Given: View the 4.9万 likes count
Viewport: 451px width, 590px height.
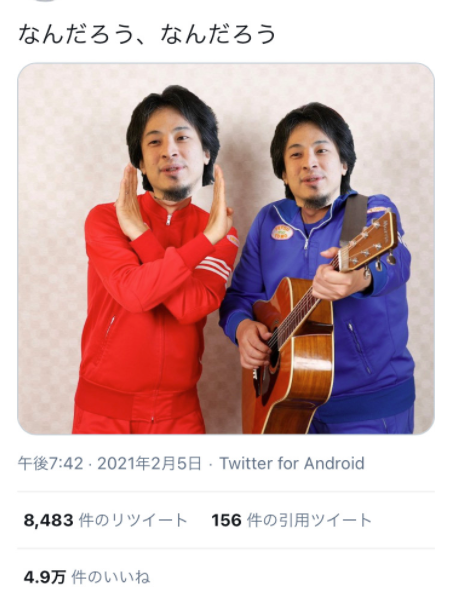Looking at the screenshot, I should pos(45,577).
